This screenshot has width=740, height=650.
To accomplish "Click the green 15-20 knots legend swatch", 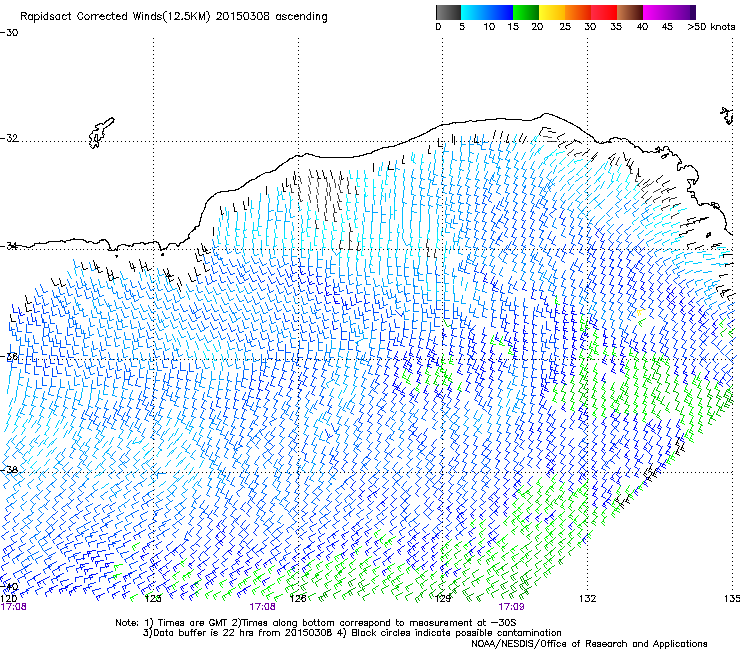I will tap(526, 12).
